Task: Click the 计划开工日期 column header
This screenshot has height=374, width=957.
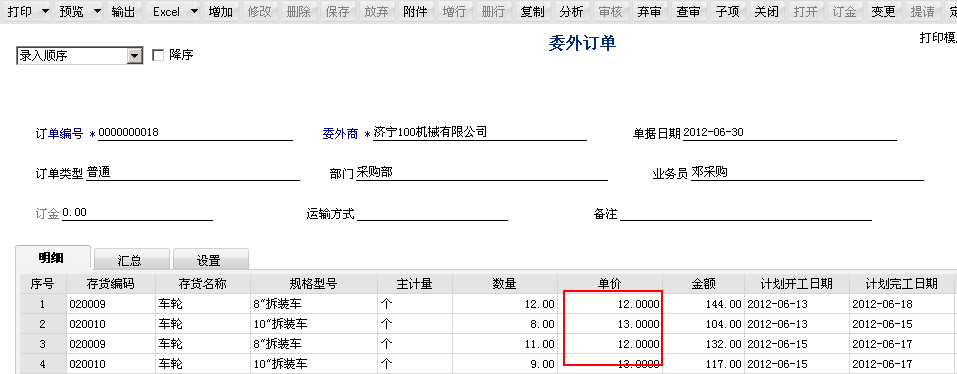Action: point(796,284)
